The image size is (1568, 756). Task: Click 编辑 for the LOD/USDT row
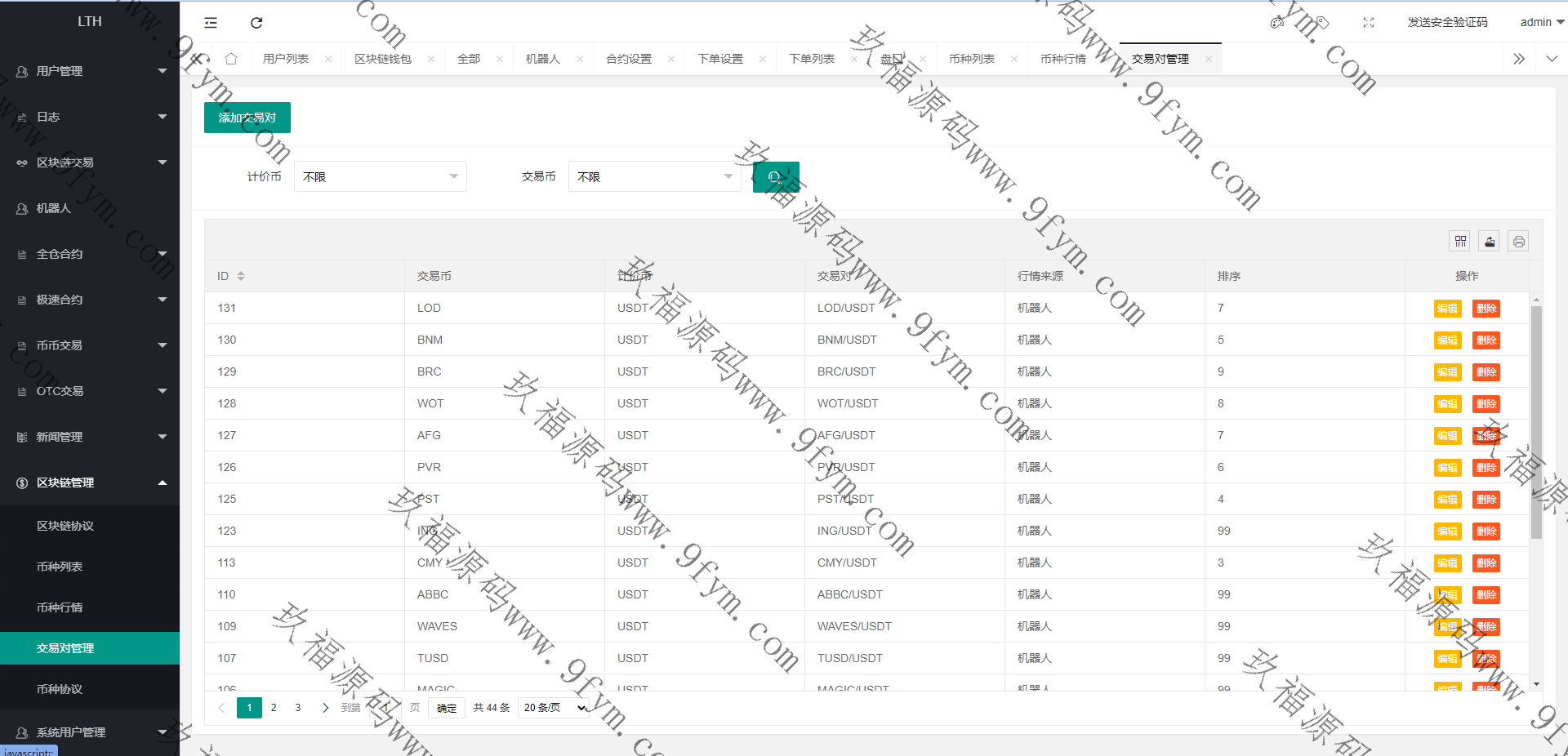tap(1447, 309)
